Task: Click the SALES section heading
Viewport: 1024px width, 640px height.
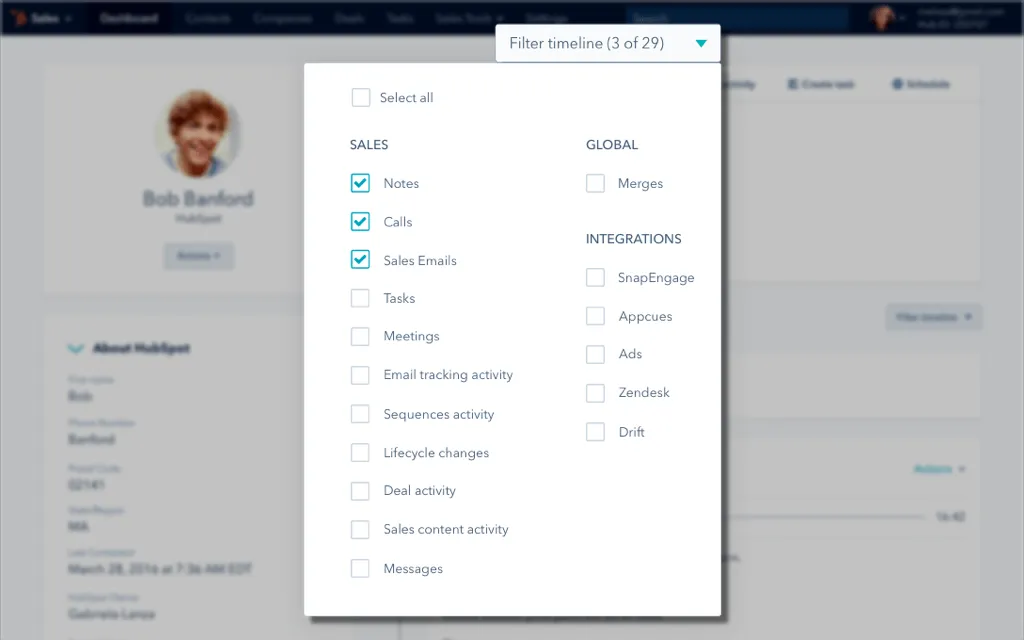Action: 369,145
